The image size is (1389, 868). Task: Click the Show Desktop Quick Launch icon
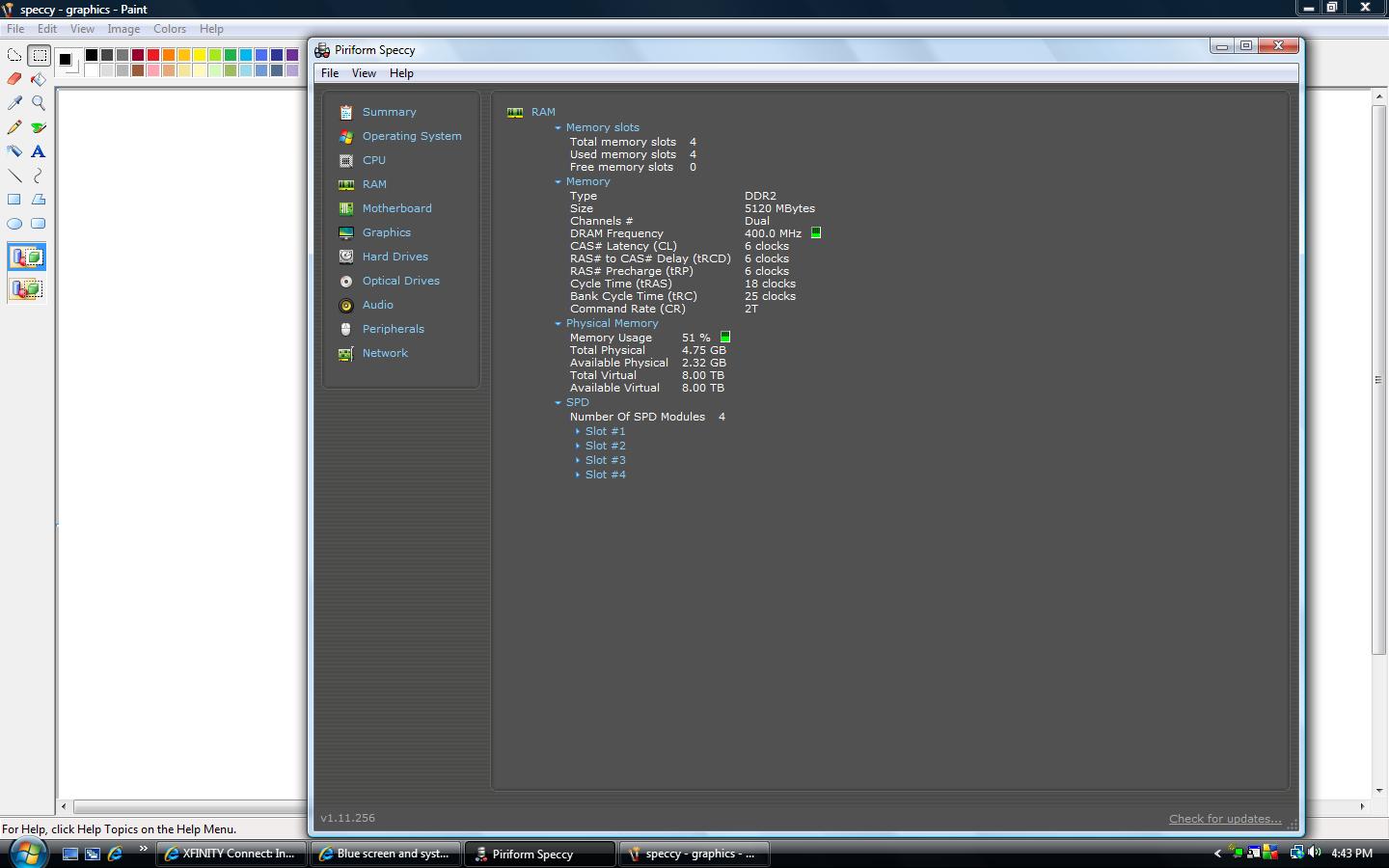(x=69, y=854)
